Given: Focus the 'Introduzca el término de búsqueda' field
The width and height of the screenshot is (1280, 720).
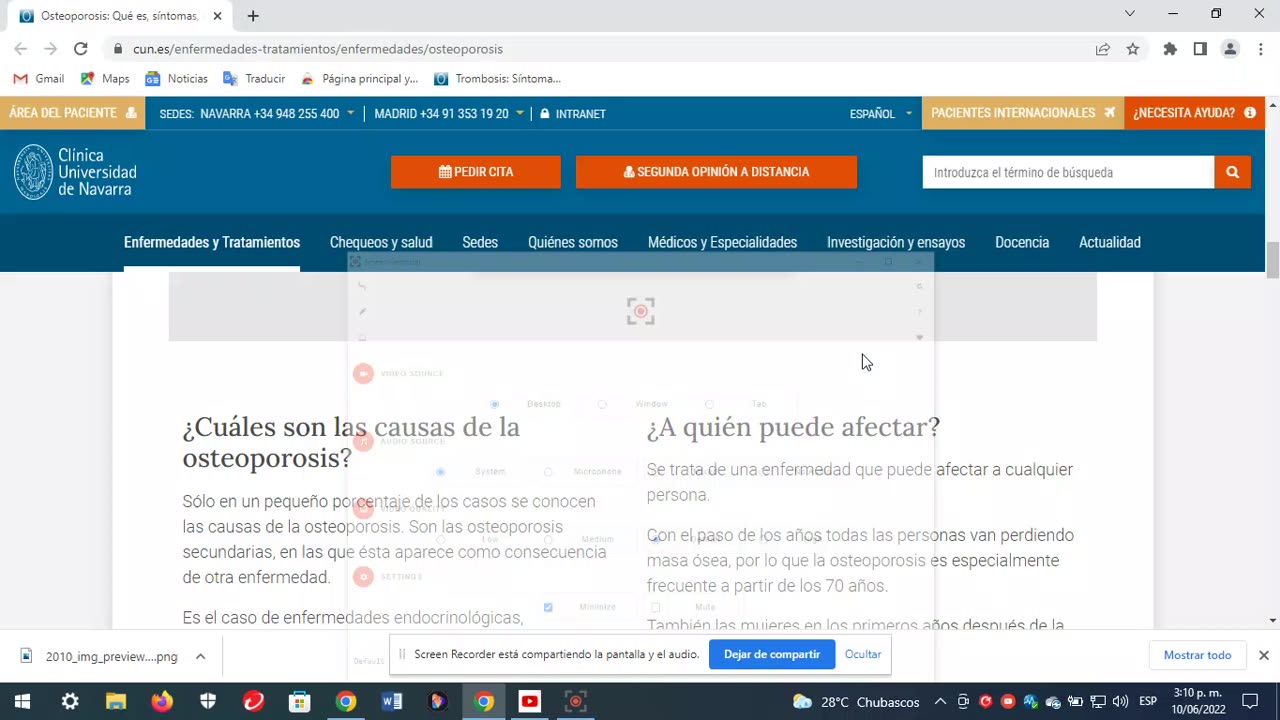Looking at the screenshot, I should point(1068,172).
